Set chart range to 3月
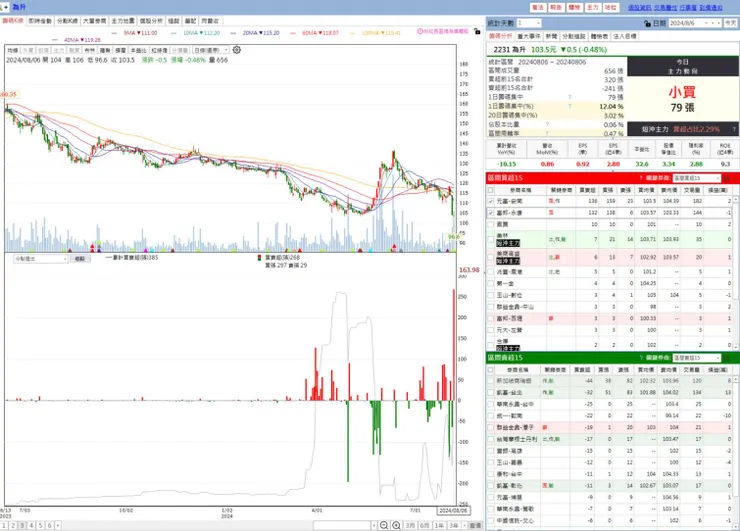This screenshot has height=531, width=740. click(410, 525)
